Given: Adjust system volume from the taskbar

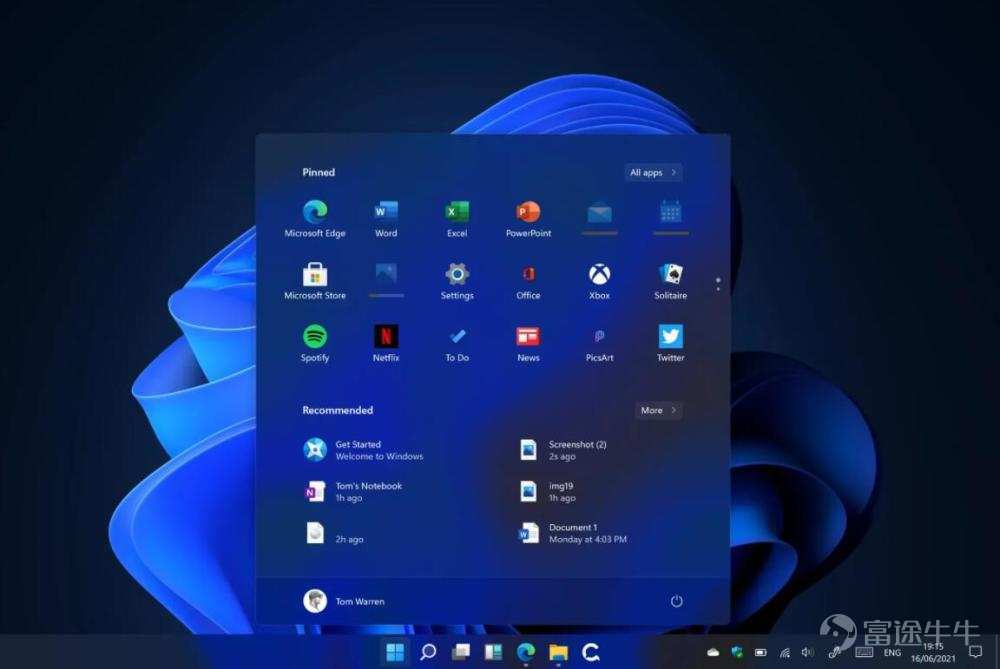Looking at the screenshot, I should coord(807,651).
